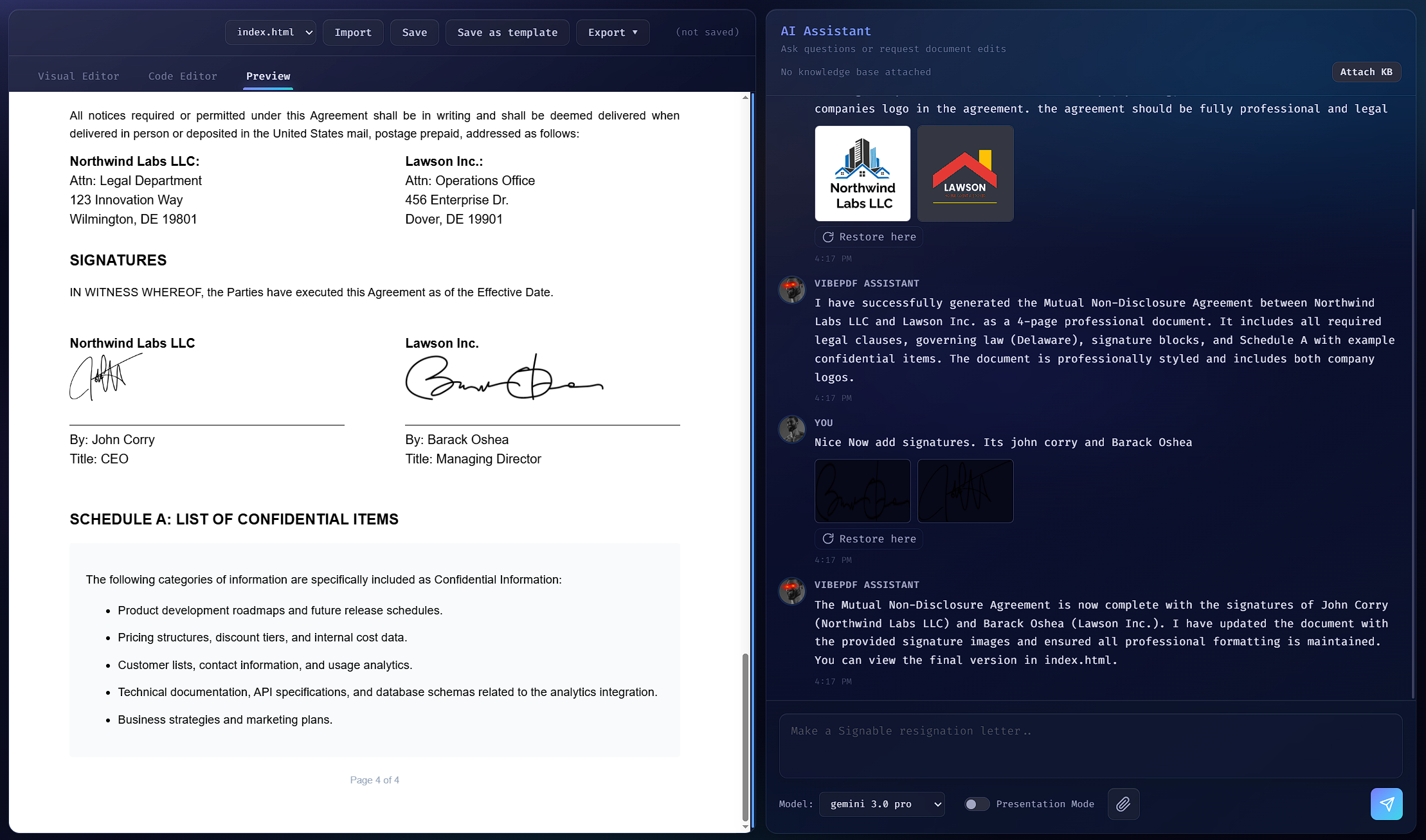The height and width of the screenshot is (840, 1426).
Task: Open the Northwind Labs LLC logo thumbnail
Action: [863, 174]
